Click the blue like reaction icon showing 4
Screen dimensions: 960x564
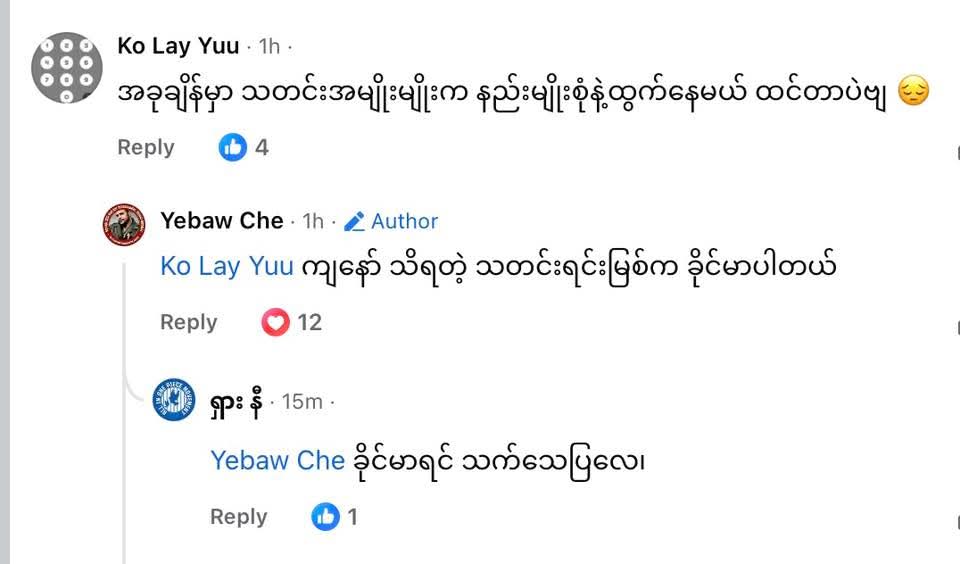pos(232,147)
